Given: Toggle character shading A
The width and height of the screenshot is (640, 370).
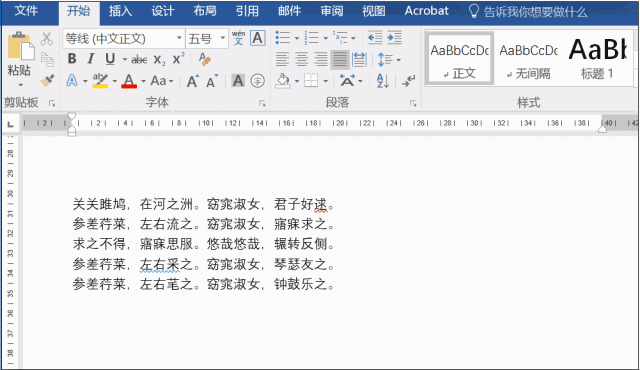Looking at the screenshot, I should (238, 81).
